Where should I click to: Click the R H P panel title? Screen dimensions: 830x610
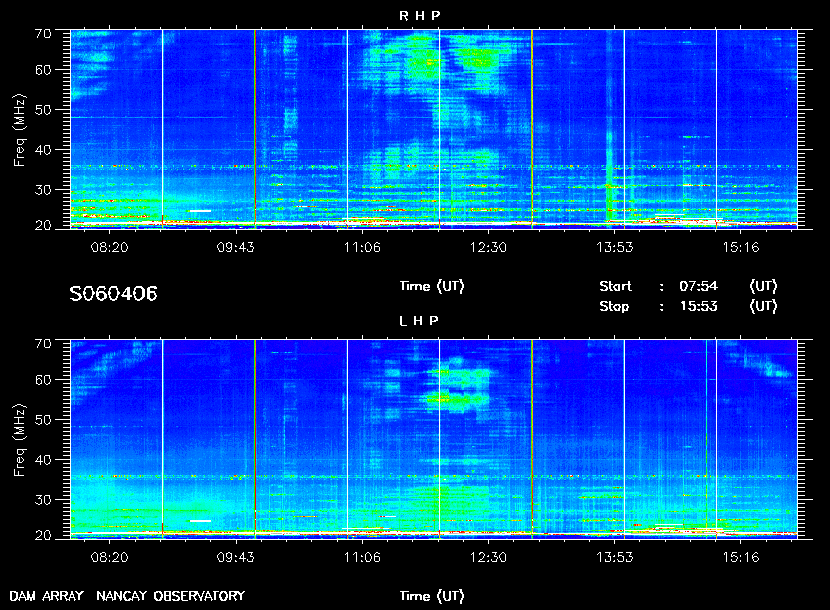(x=419, y=16)
